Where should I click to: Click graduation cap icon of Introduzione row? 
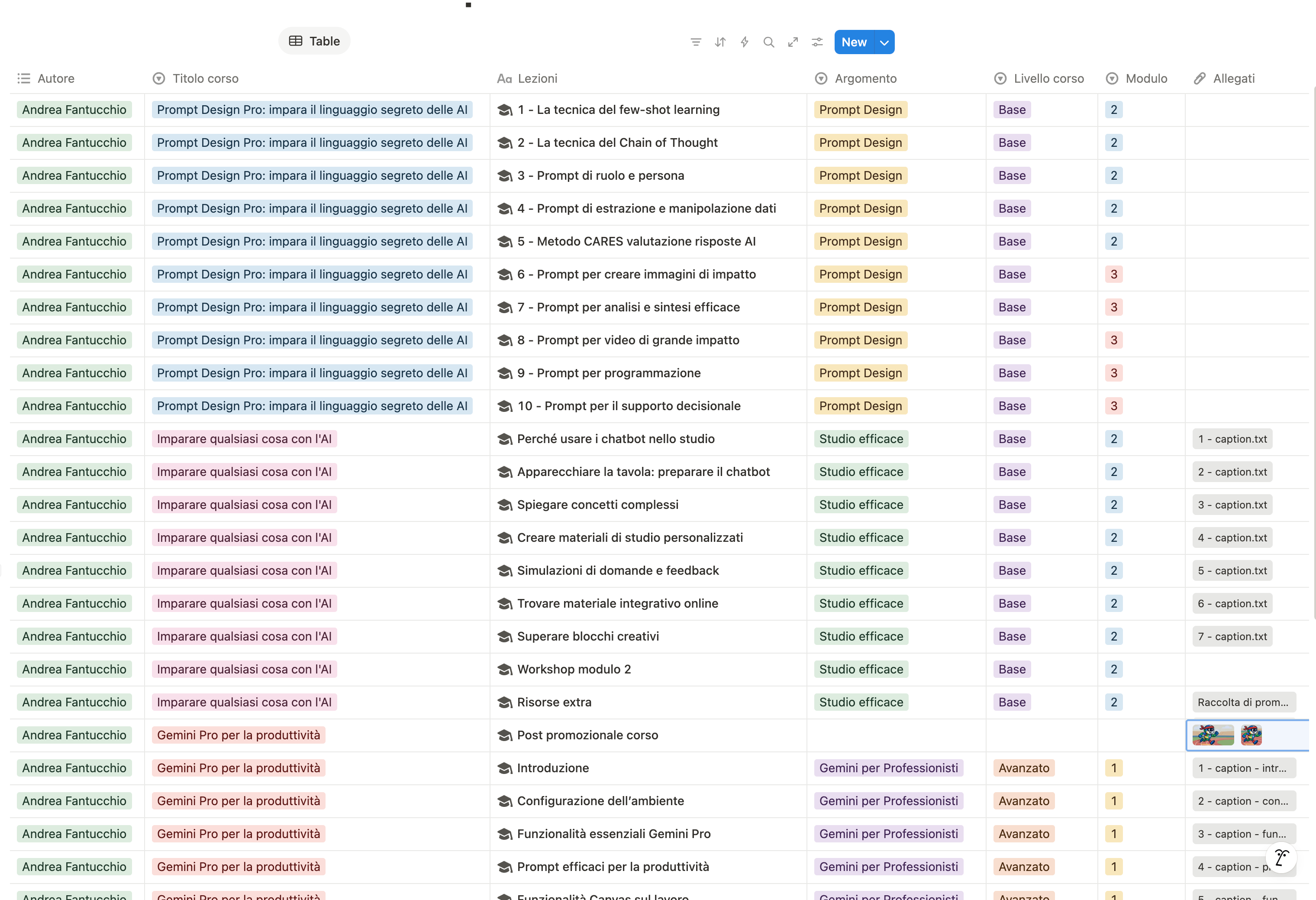pos(504,768)
